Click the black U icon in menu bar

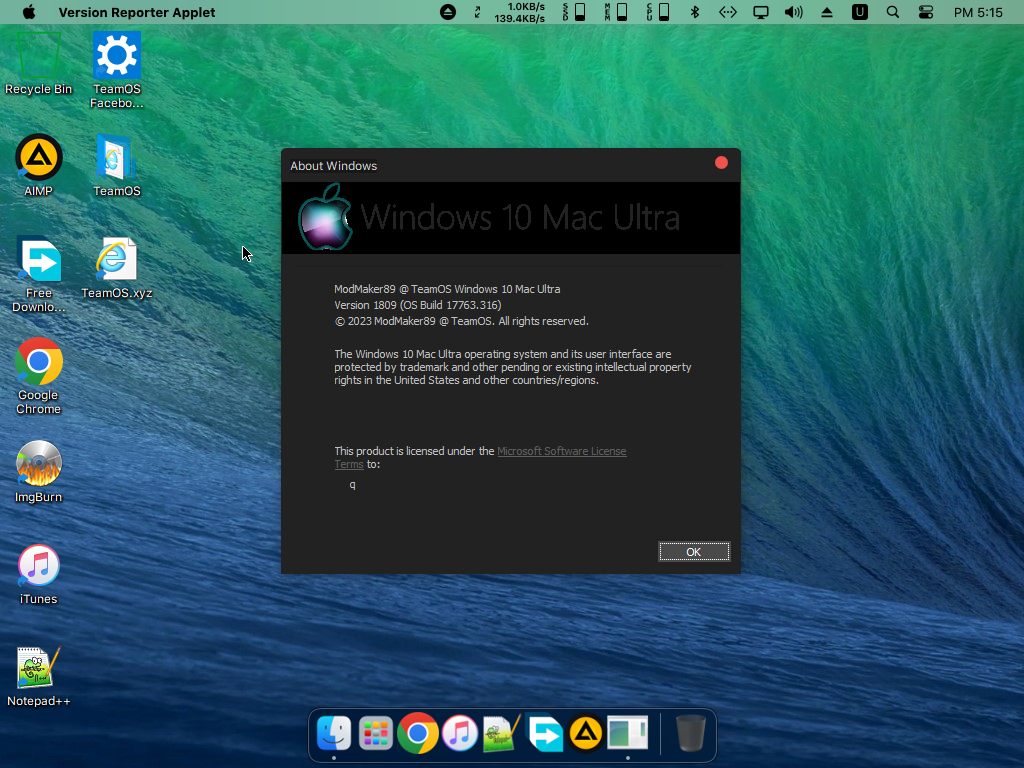tap(860, 12)
